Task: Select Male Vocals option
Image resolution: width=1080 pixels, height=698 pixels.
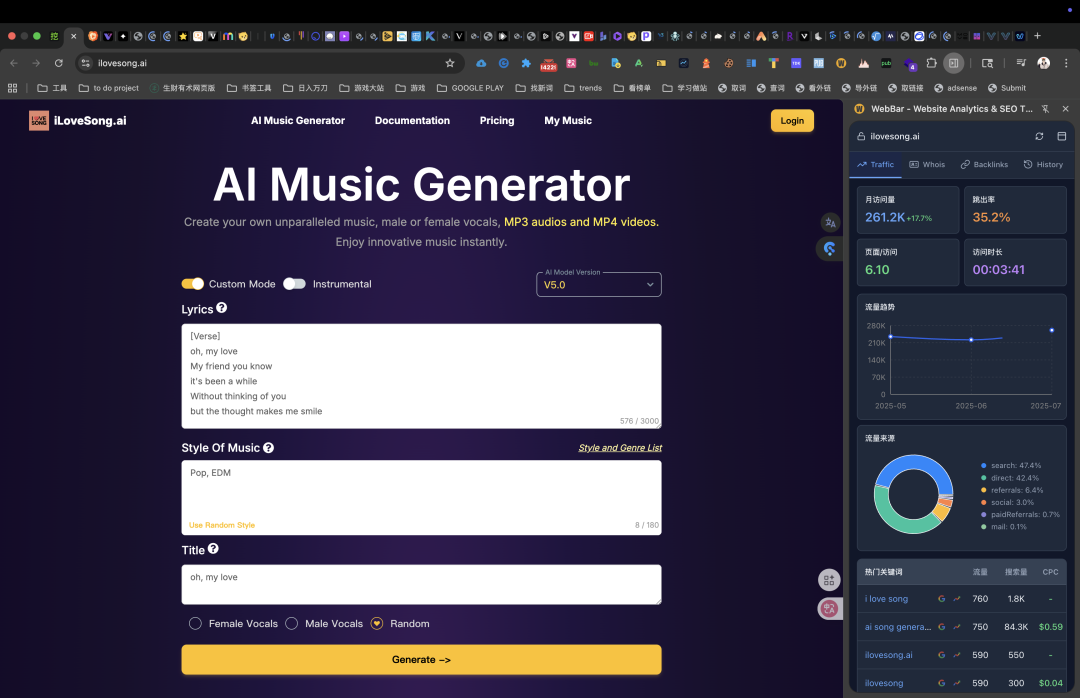Action: pyautogui.click(x=292, y=624)
